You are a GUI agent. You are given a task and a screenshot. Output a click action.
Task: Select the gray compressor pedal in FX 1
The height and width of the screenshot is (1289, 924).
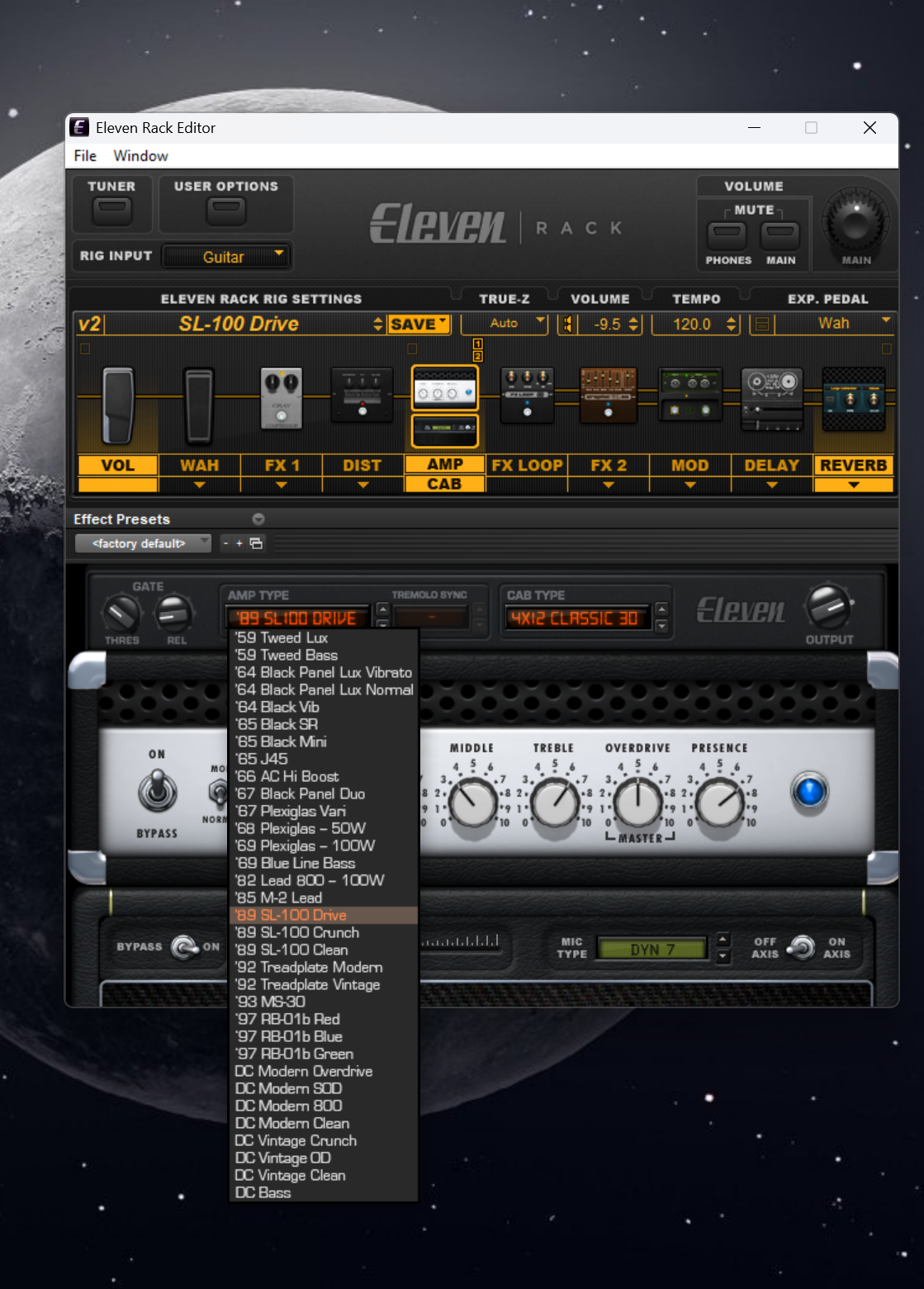point(282,398)
